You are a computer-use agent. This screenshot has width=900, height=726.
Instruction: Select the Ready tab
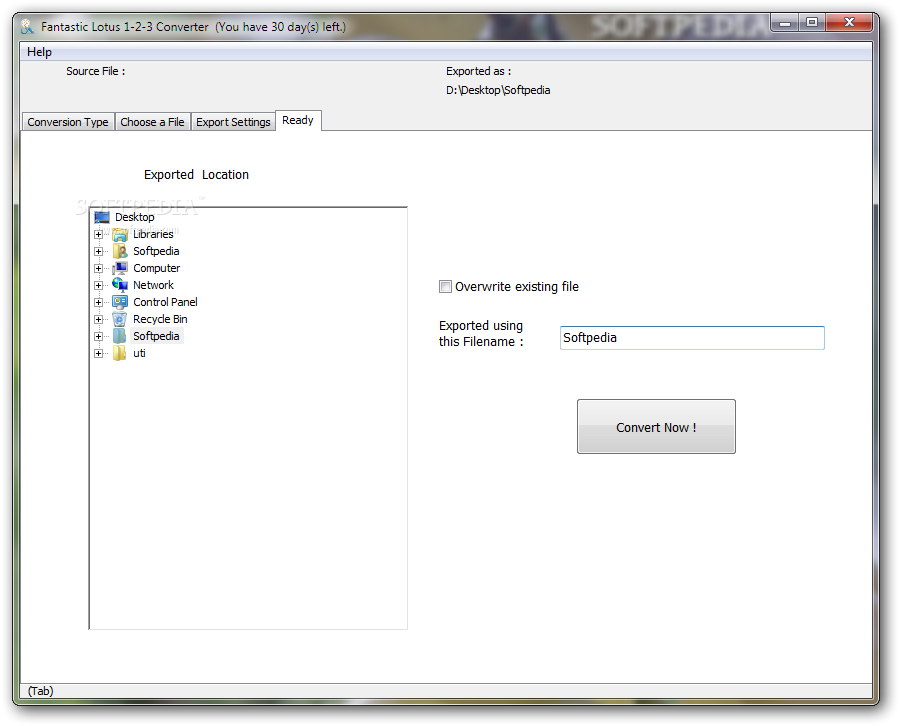[298, 120]
